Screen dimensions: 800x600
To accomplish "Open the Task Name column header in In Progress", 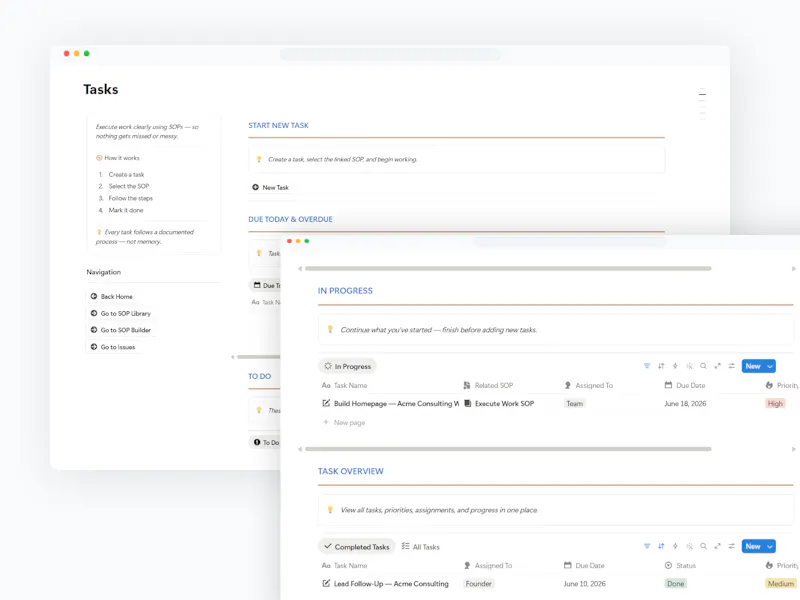I will pyautogui.click(x=344, y=385).
